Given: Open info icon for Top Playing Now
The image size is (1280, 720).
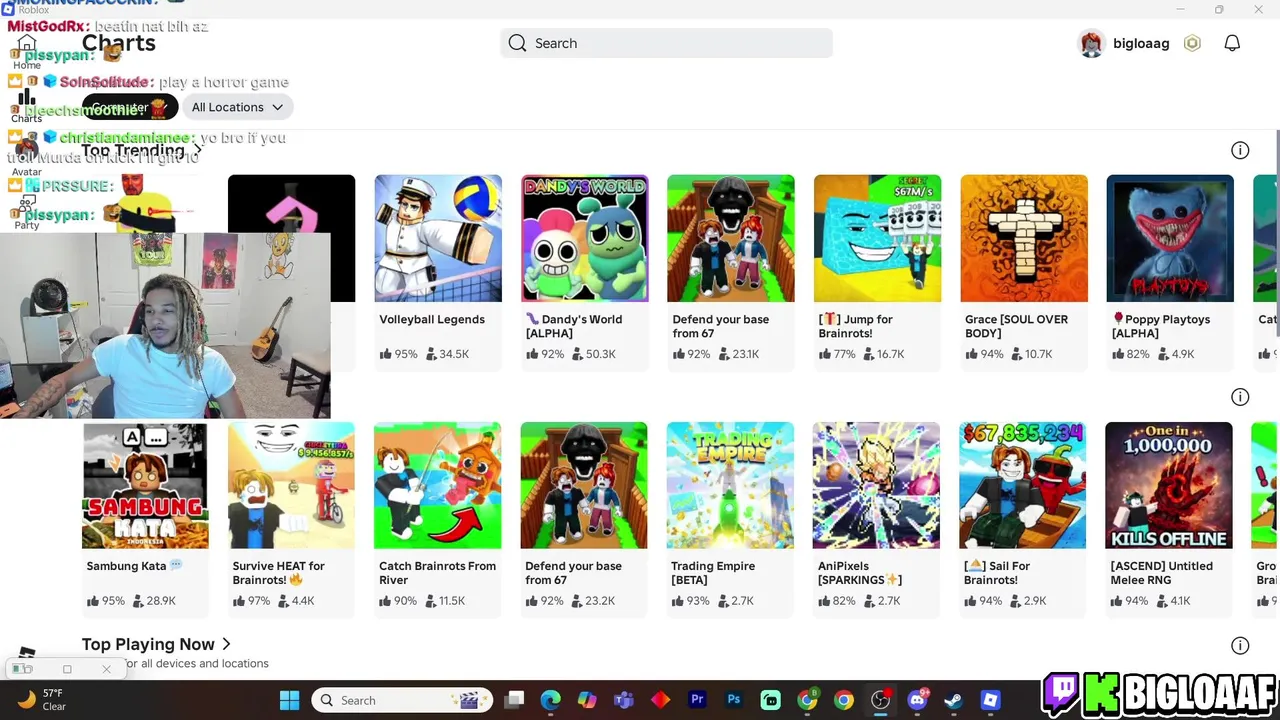Looking at the screenshot, I should (x=1240, y=646).
